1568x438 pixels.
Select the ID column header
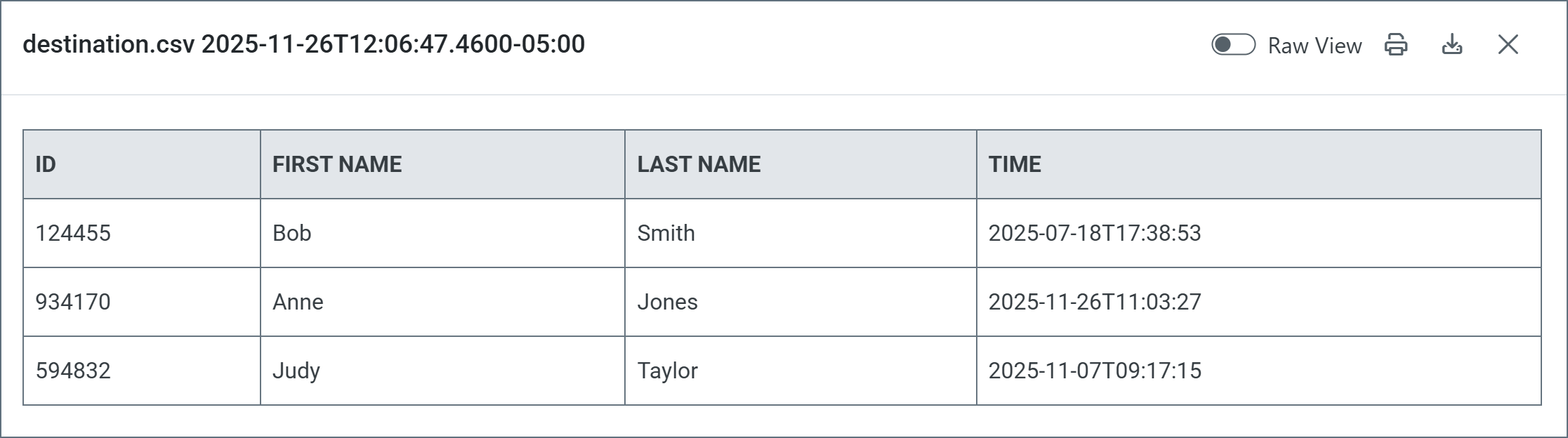(x=46, y=164)
